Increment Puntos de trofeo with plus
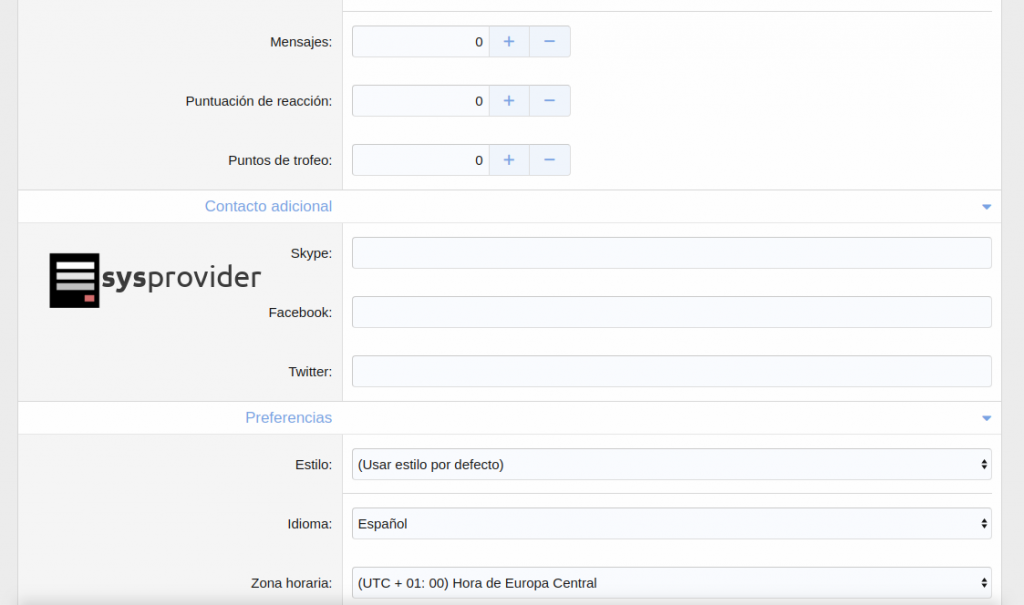The width and height of the screenshot is (1024, 605). coord(509,160)
